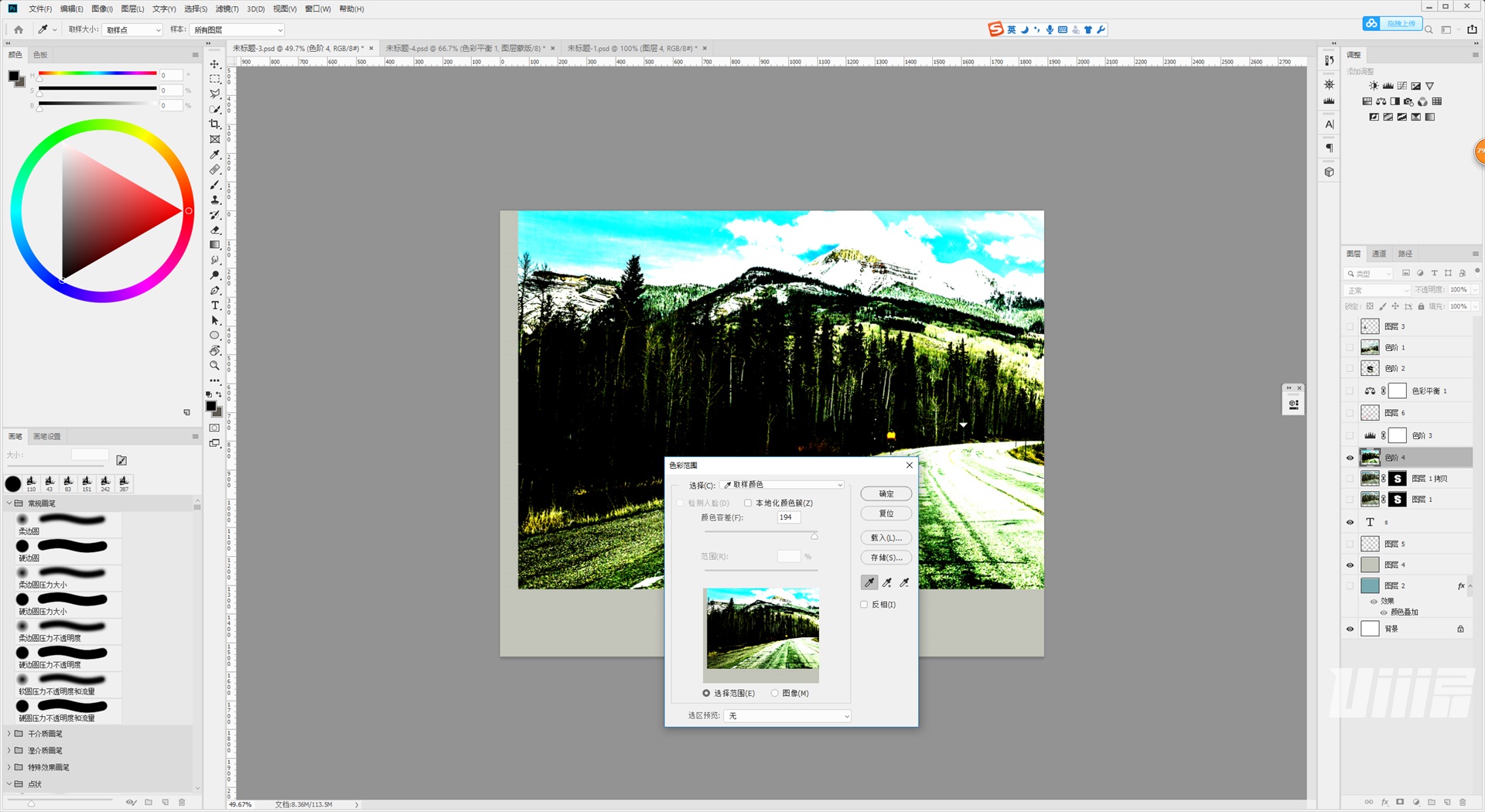Click the 复位 button
This screenshot has width=1485, height=812.
886,513
